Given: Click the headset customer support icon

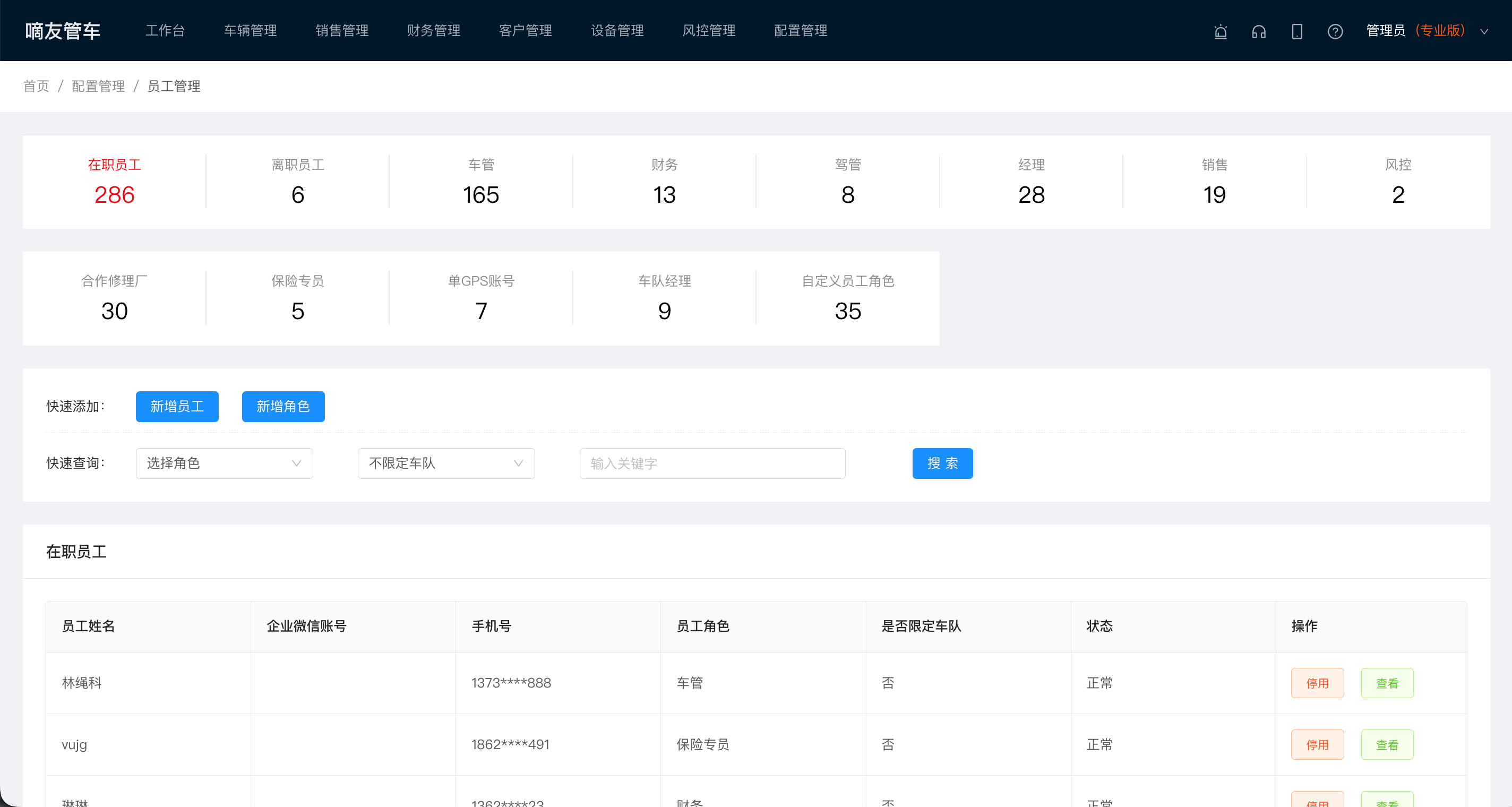Looking at the screenshot, I should pyautogui.click(x=1258, y=31).
